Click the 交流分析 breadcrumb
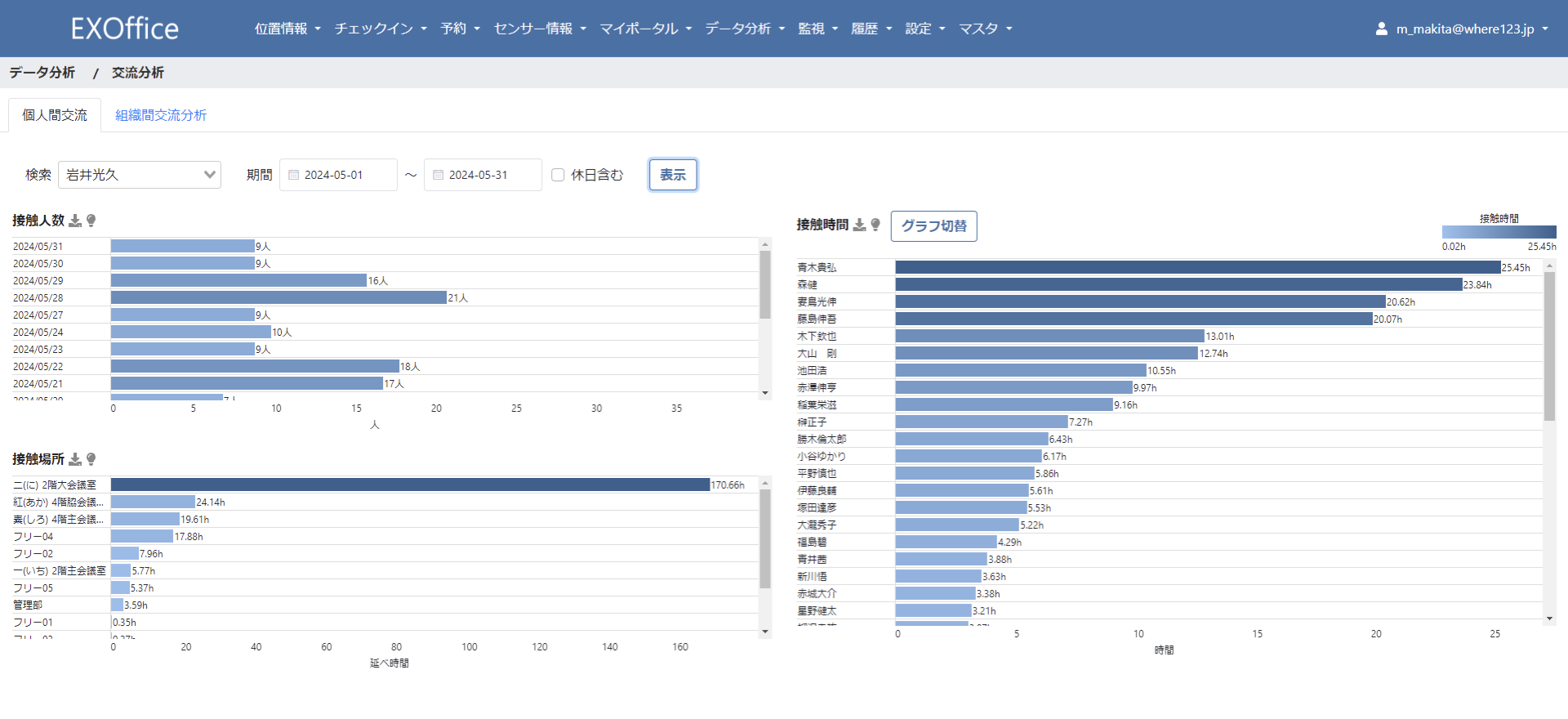 (138, 73)
